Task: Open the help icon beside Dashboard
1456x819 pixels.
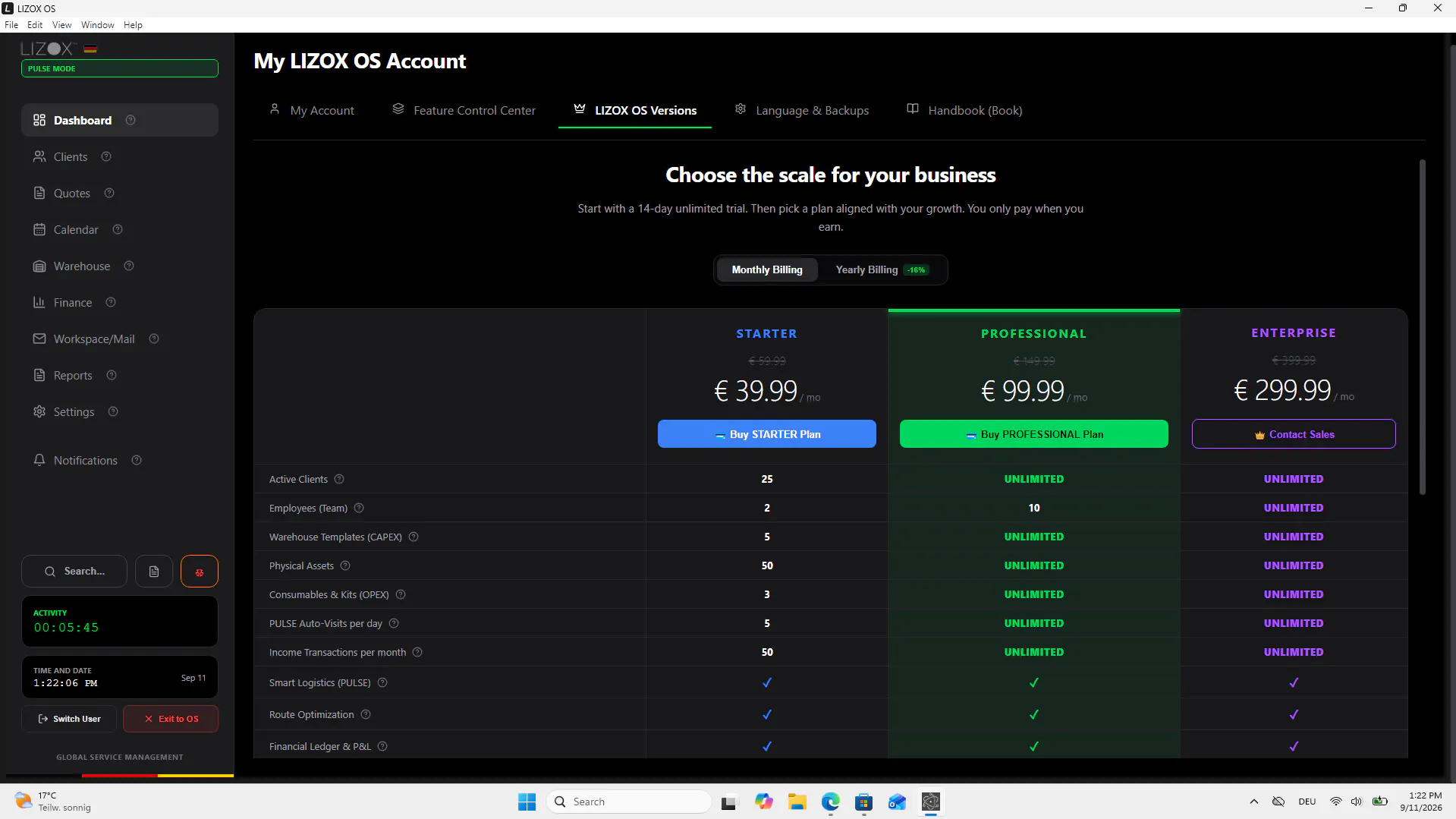Action: pyautogui.click(x=131, y=120)
